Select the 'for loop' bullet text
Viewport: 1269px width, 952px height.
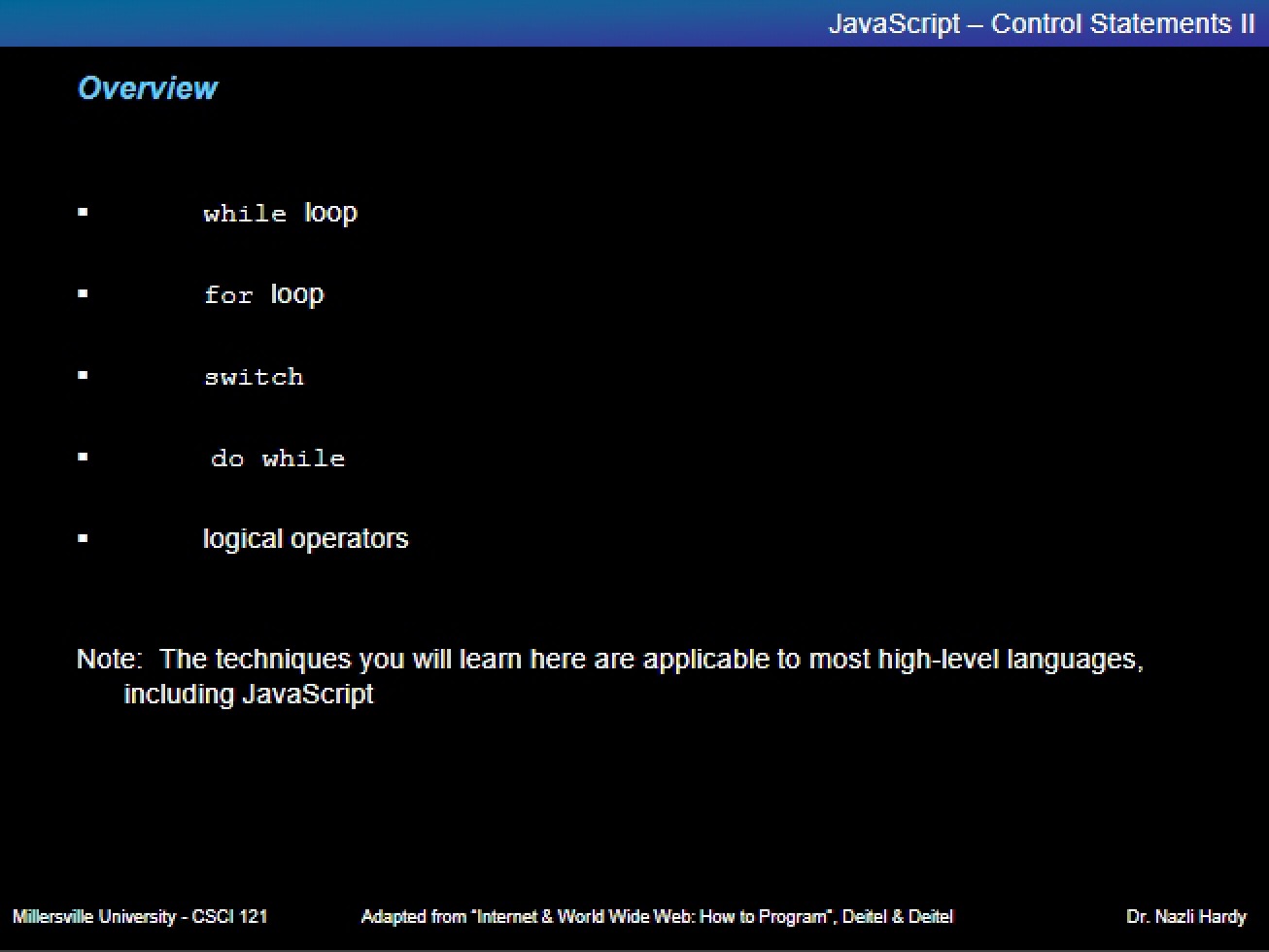pyautogui.click(x=264, y=294)
